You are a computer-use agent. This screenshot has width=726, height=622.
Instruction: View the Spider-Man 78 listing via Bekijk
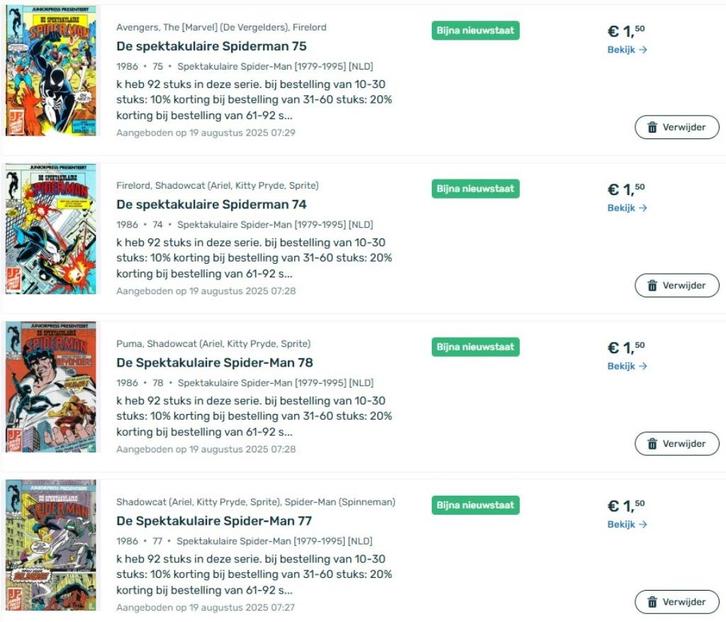[627, 366]
